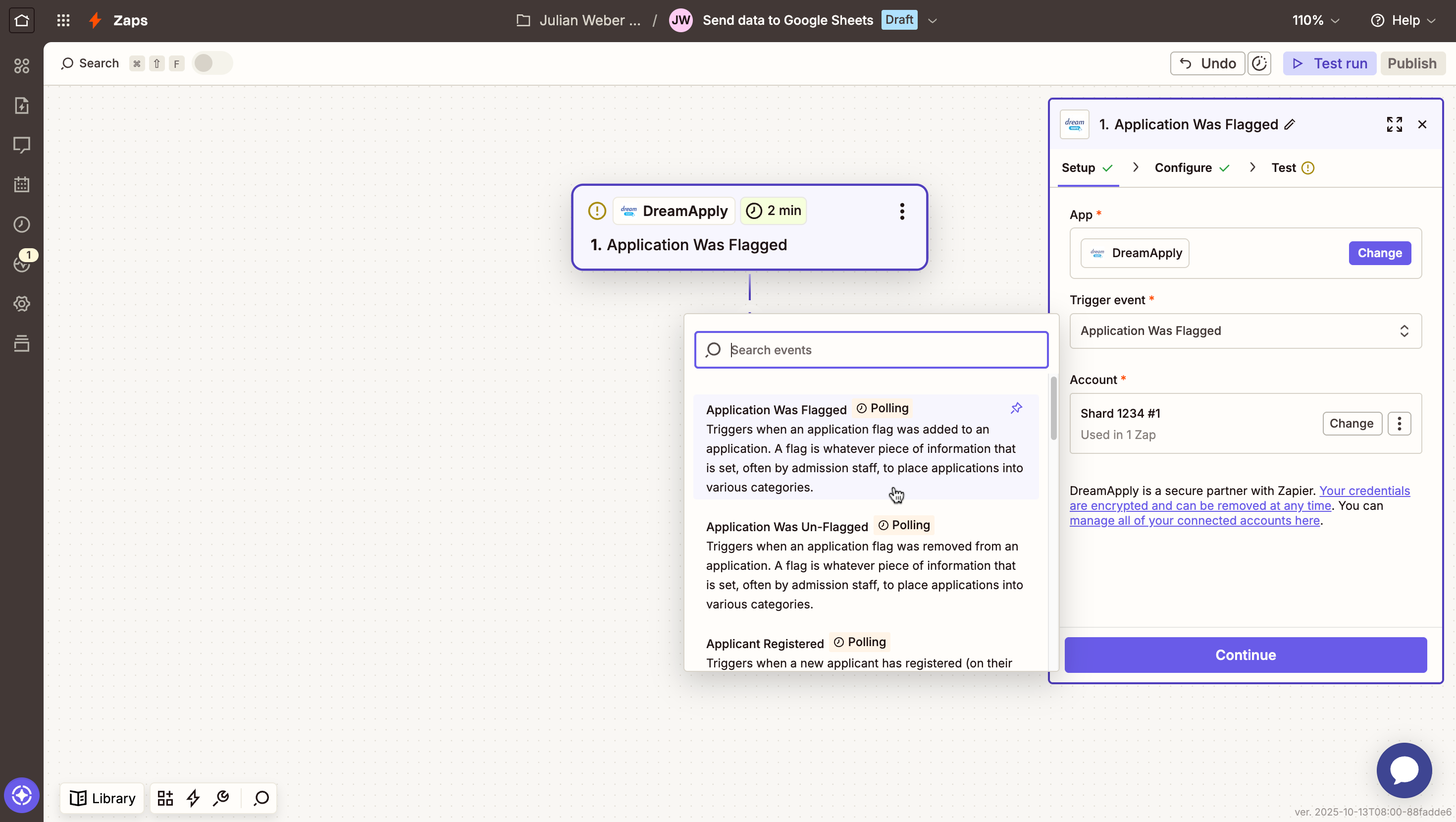Open 'manage all of your connected accounts here' link
The image size is (1456, 822).
point(1195,521)
